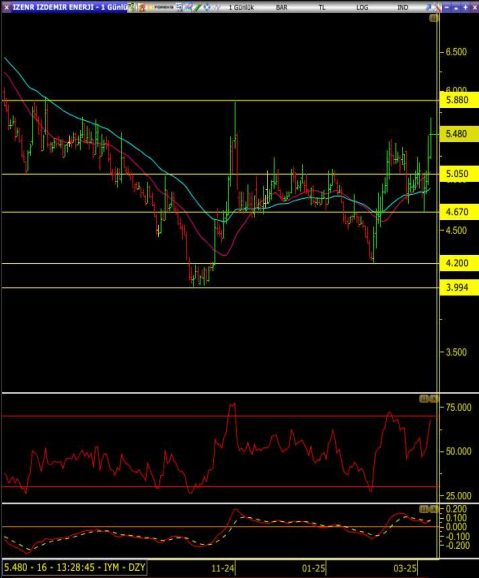Toggle the MACD panel settings button
This screenshot has height=578, width=479.
pos(424,509)
